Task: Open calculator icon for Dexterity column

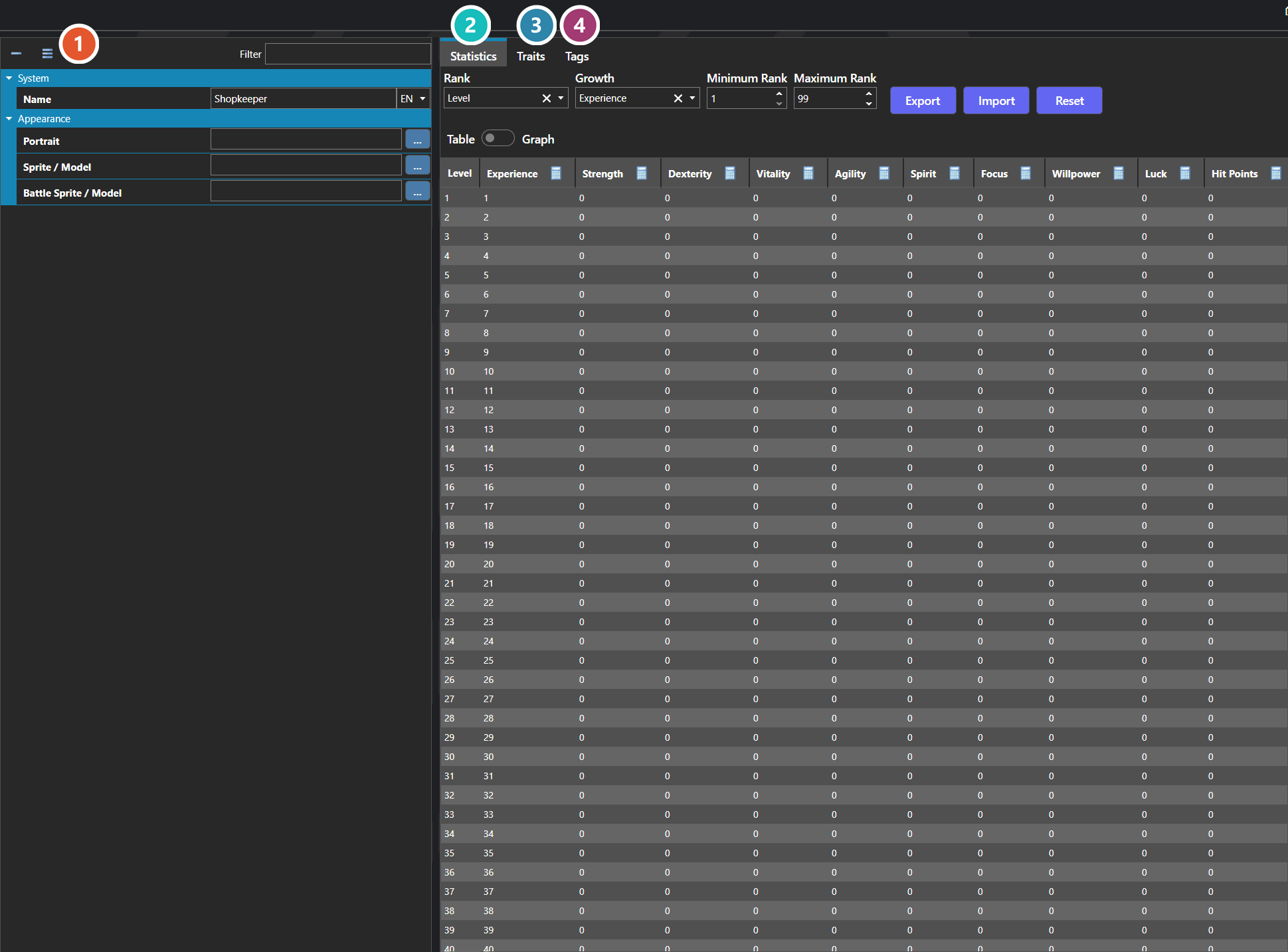Action: pos(730,173)
